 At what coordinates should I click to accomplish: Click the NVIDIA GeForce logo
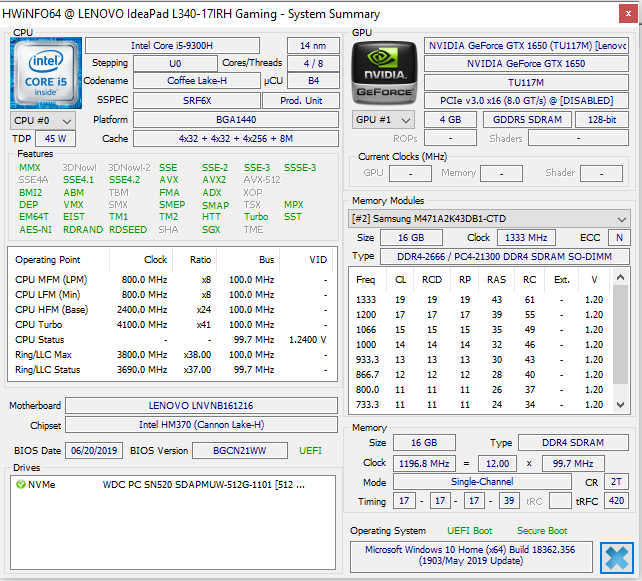(x=386, y=71)
